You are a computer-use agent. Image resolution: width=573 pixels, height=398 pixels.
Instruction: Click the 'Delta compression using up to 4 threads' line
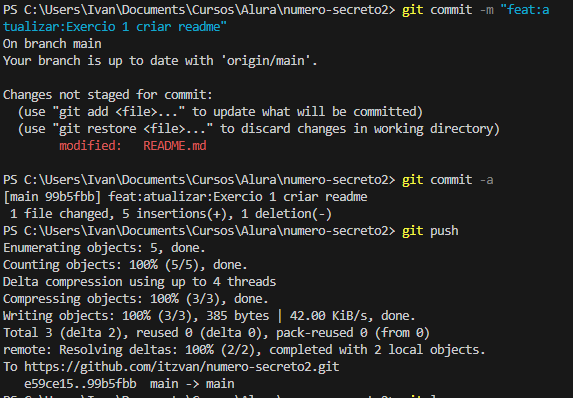coord(139,281)
